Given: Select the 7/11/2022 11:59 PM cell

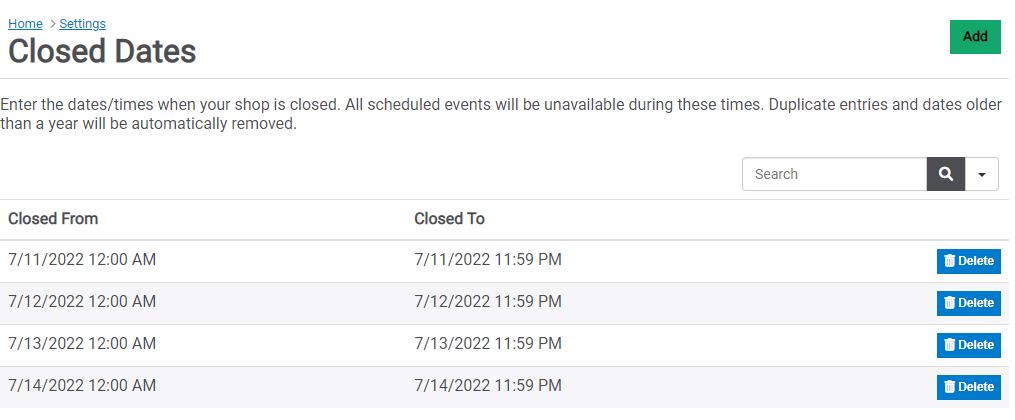Looking at the screenshot, I should 488,260.
